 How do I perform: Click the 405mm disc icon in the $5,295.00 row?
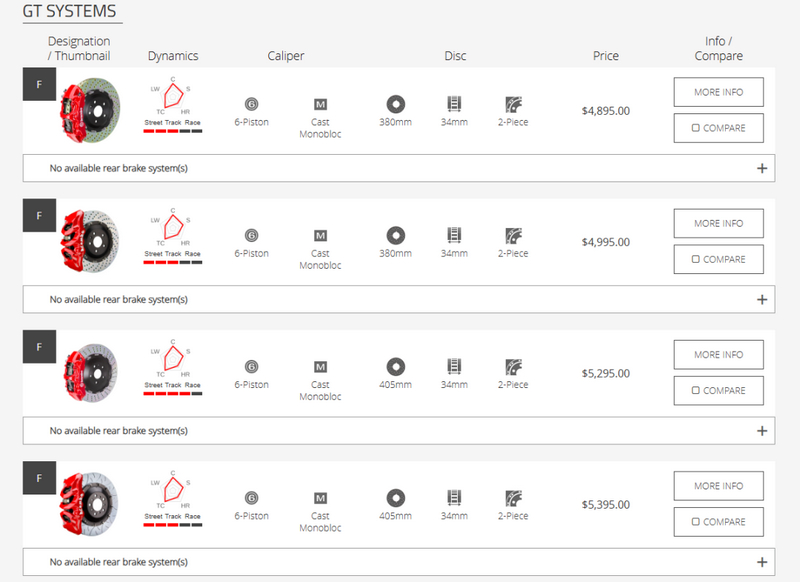click(x=395, y=366)
